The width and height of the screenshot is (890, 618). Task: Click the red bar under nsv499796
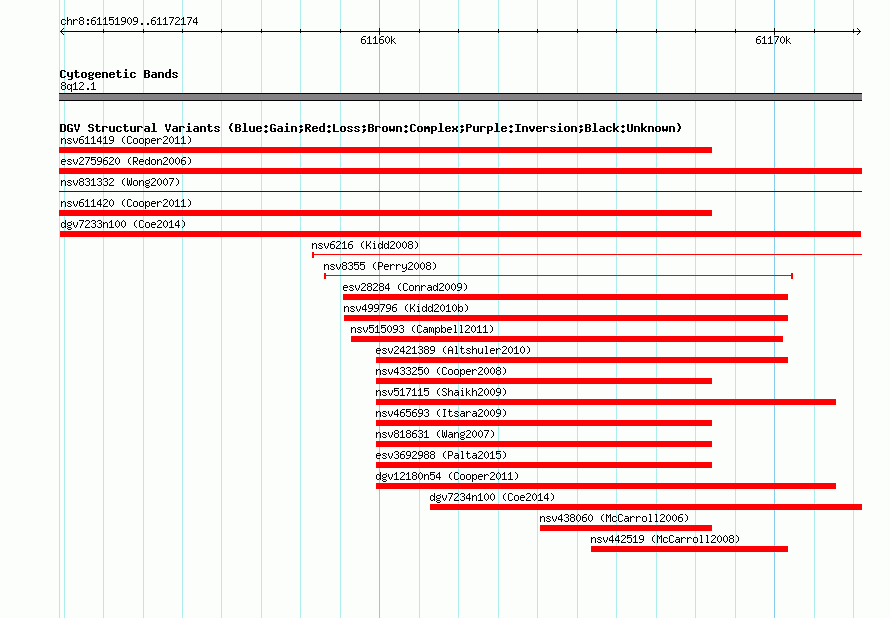pyautogui.click(x=566, y=318)
